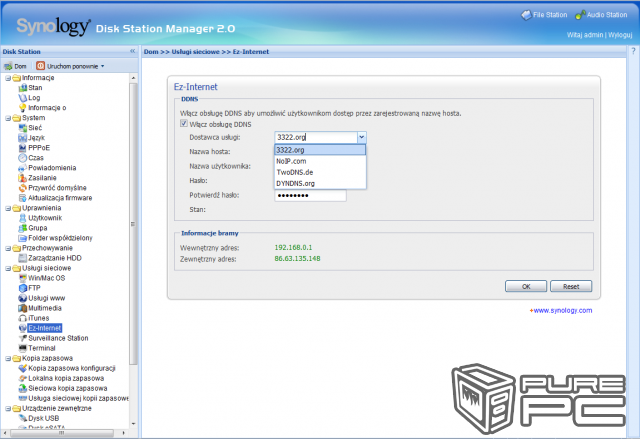Click the Dom home toolbar button
This screenshot has height=439, width=640.
[x=16, y=66]
